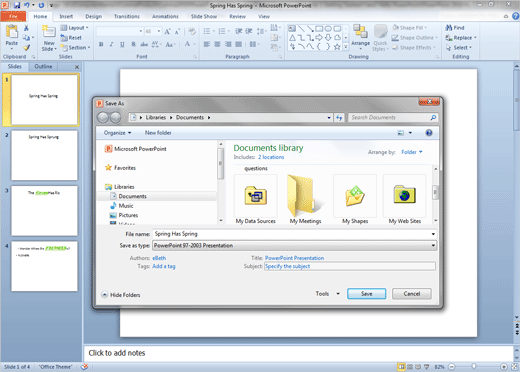Screen dimensions: 520x372
Task: Click the Cut scissors icon
Action: 26,28
